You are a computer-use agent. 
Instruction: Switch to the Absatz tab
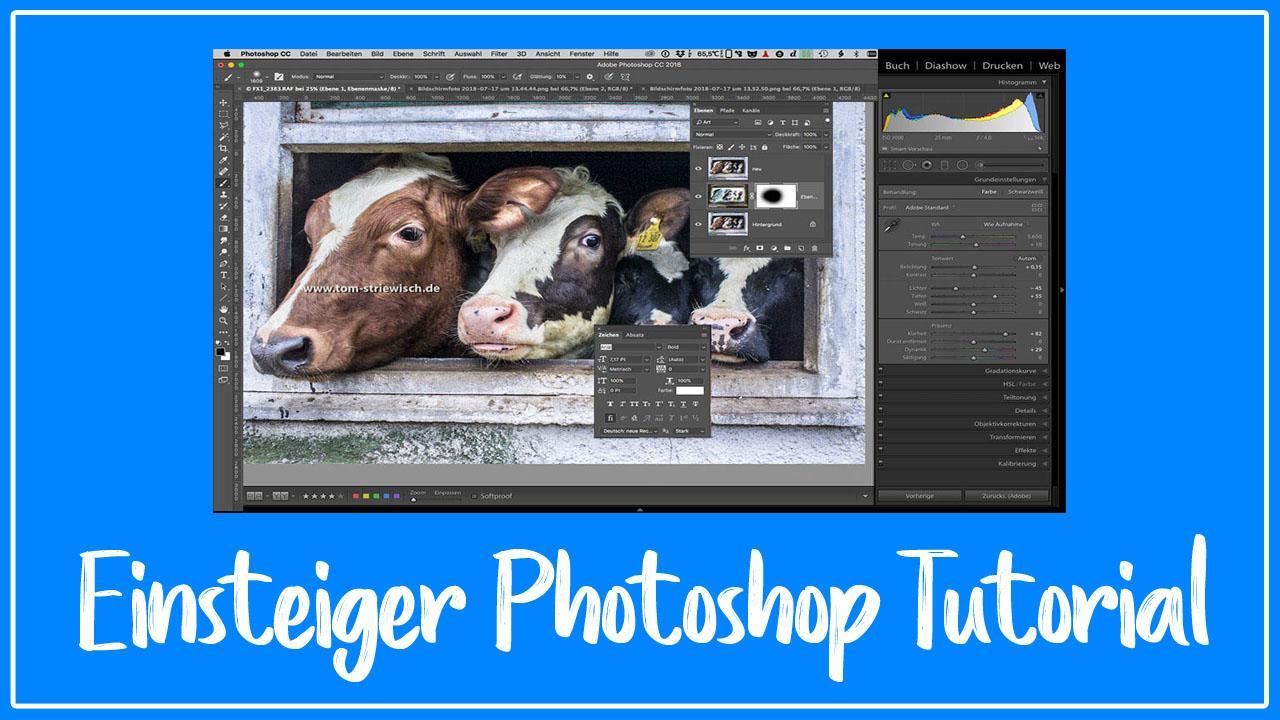635,335
